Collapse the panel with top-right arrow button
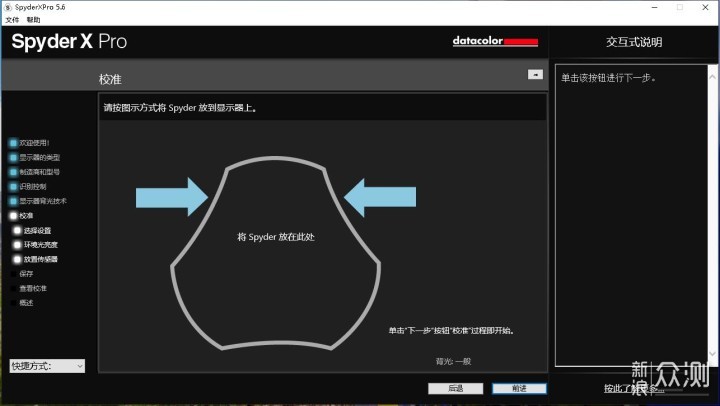This screenshot has height=406, width=720. tap(535, 74)
